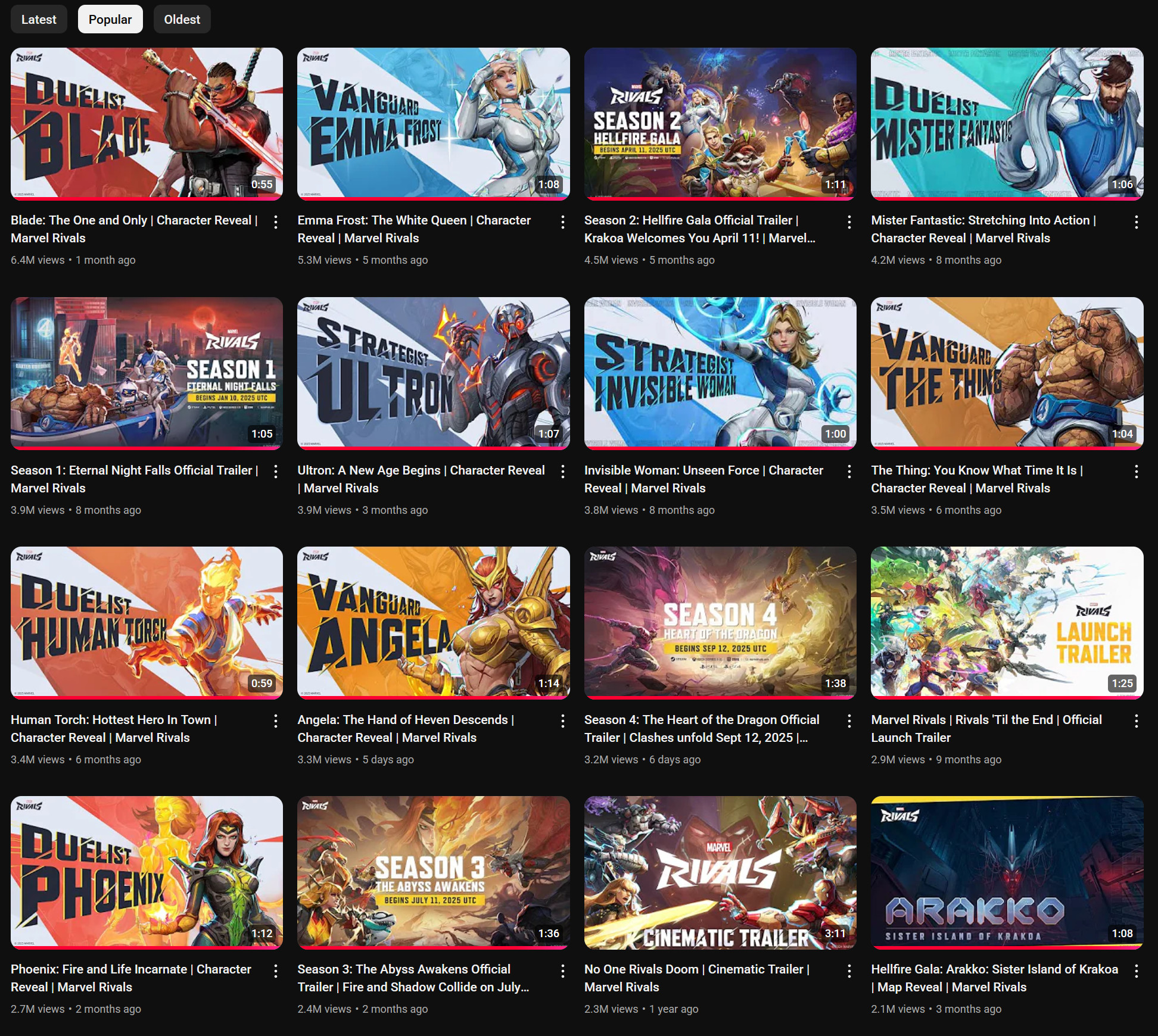Expand options for Human Torch video
Viewport: 1158px width, 1036px height.
point(275,721)
